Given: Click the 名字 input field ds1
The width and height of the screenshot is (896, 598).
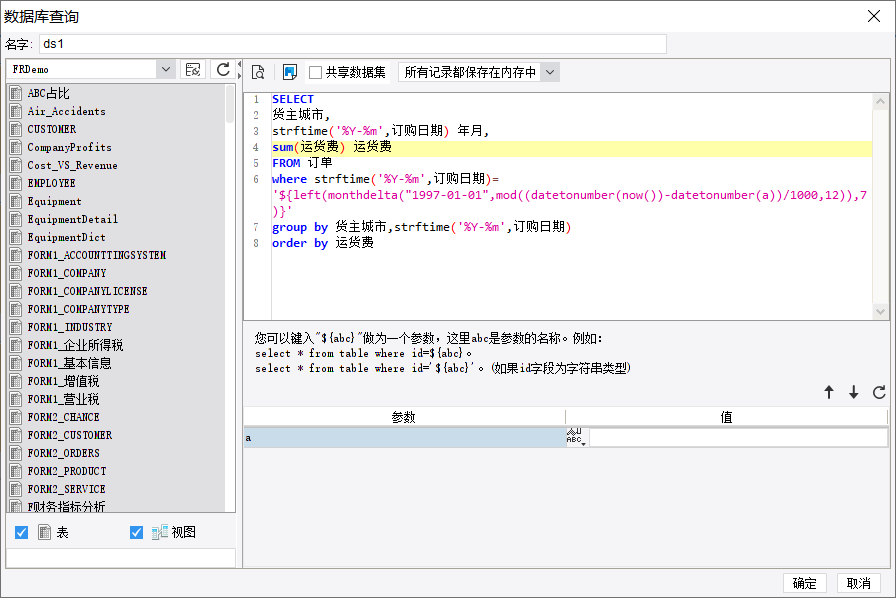Looking at the screenshot, I should [x=353, y=44].
